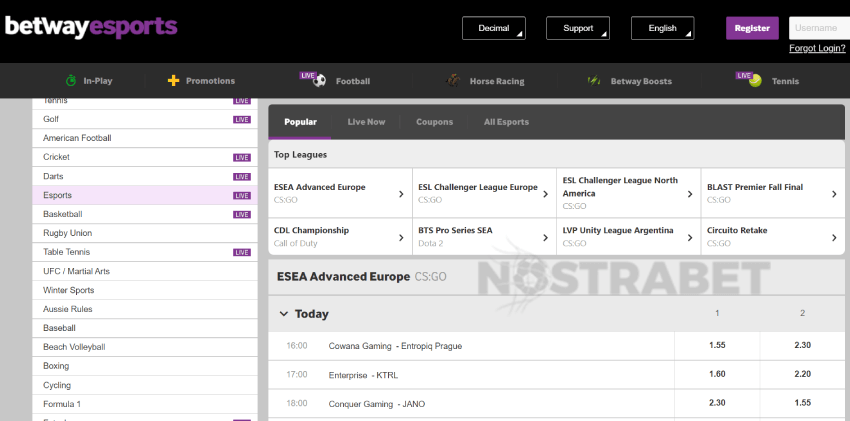Select odds 1.60 for Enterprise
The image size is (850, 421).
coord(717,374)
